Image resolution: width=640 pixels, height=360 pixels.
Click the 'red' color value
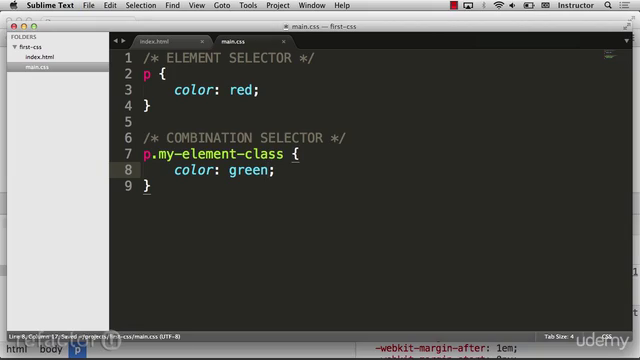[240, 90]
